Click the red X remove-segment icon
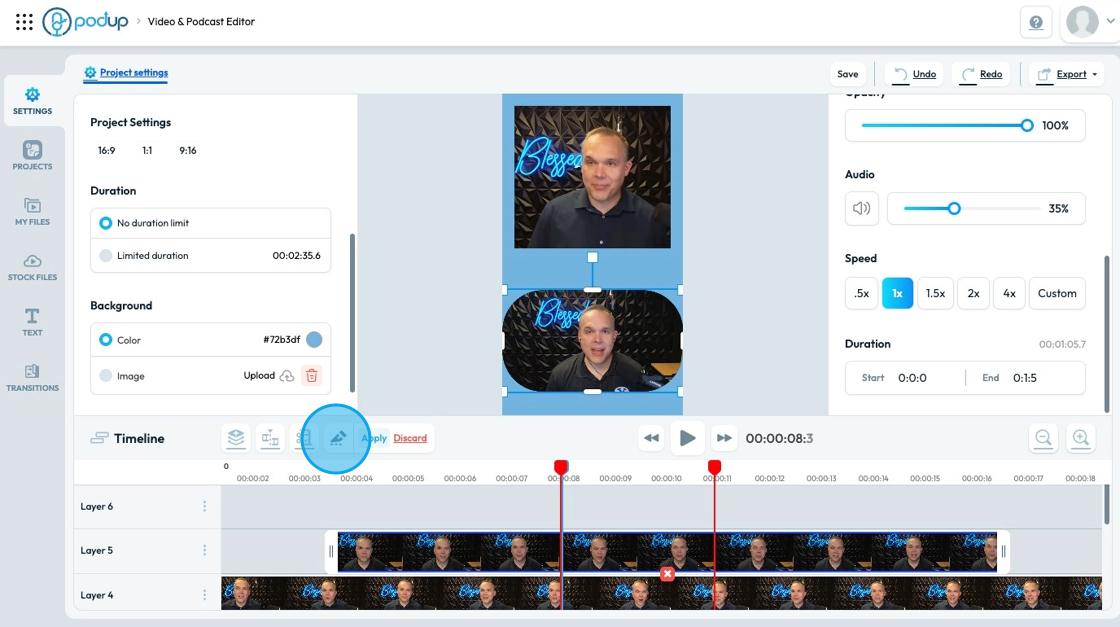This screenshot has height=627, width=1120. [667, 573]
